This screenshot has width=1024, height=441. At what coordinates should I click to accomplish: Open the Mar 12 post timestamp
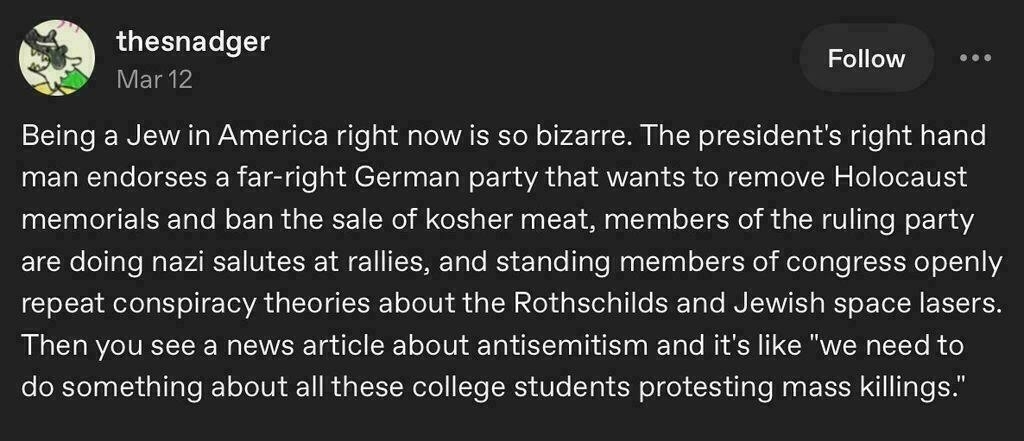(154, 80)
